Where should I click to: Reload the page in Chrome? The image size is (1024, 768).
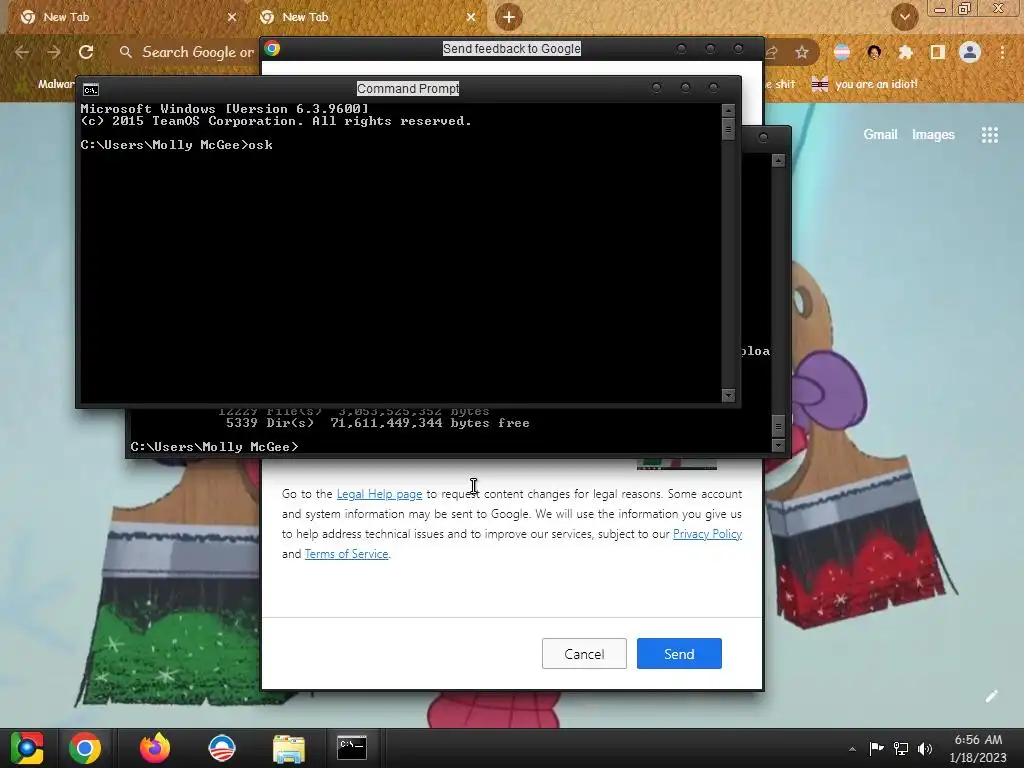click(86, 52)
